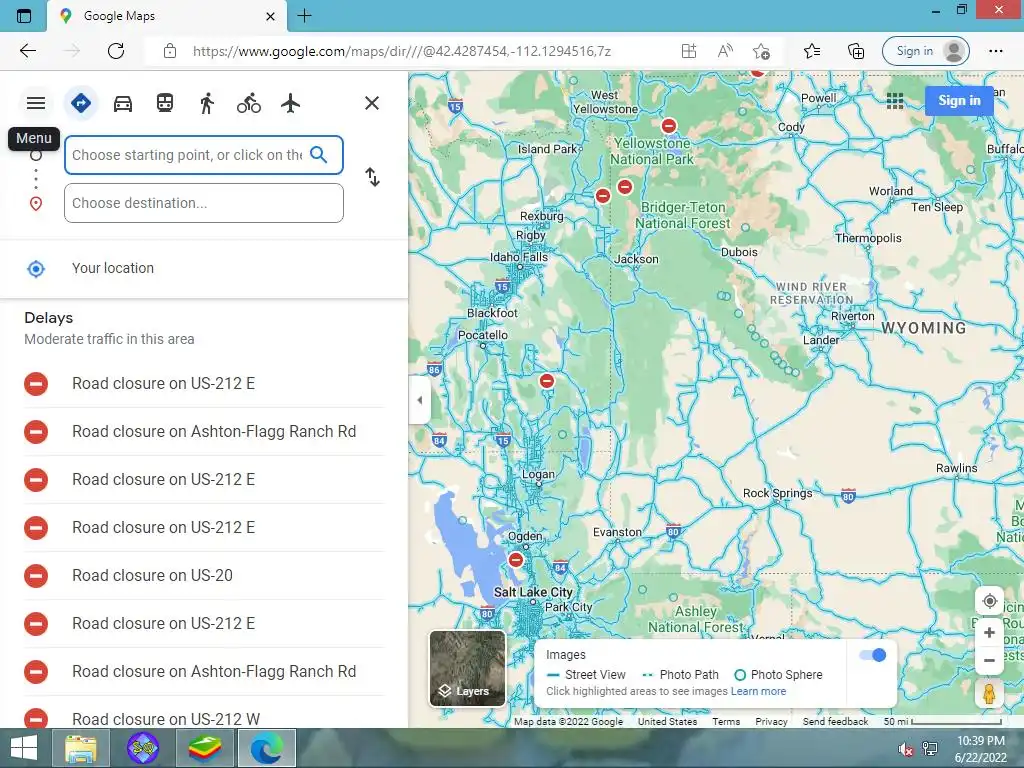Select first Road closure on US-212 E
The height and width of the screenshot is (768, 1024).
point(204,383)
